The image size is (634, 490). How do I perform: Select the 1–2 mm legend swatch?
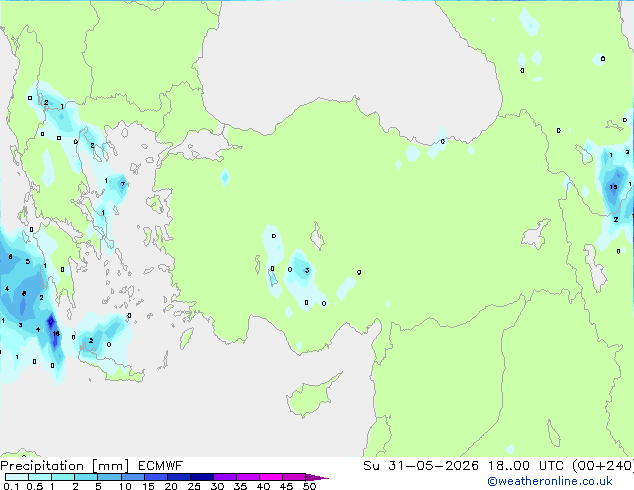coord(63,477)
